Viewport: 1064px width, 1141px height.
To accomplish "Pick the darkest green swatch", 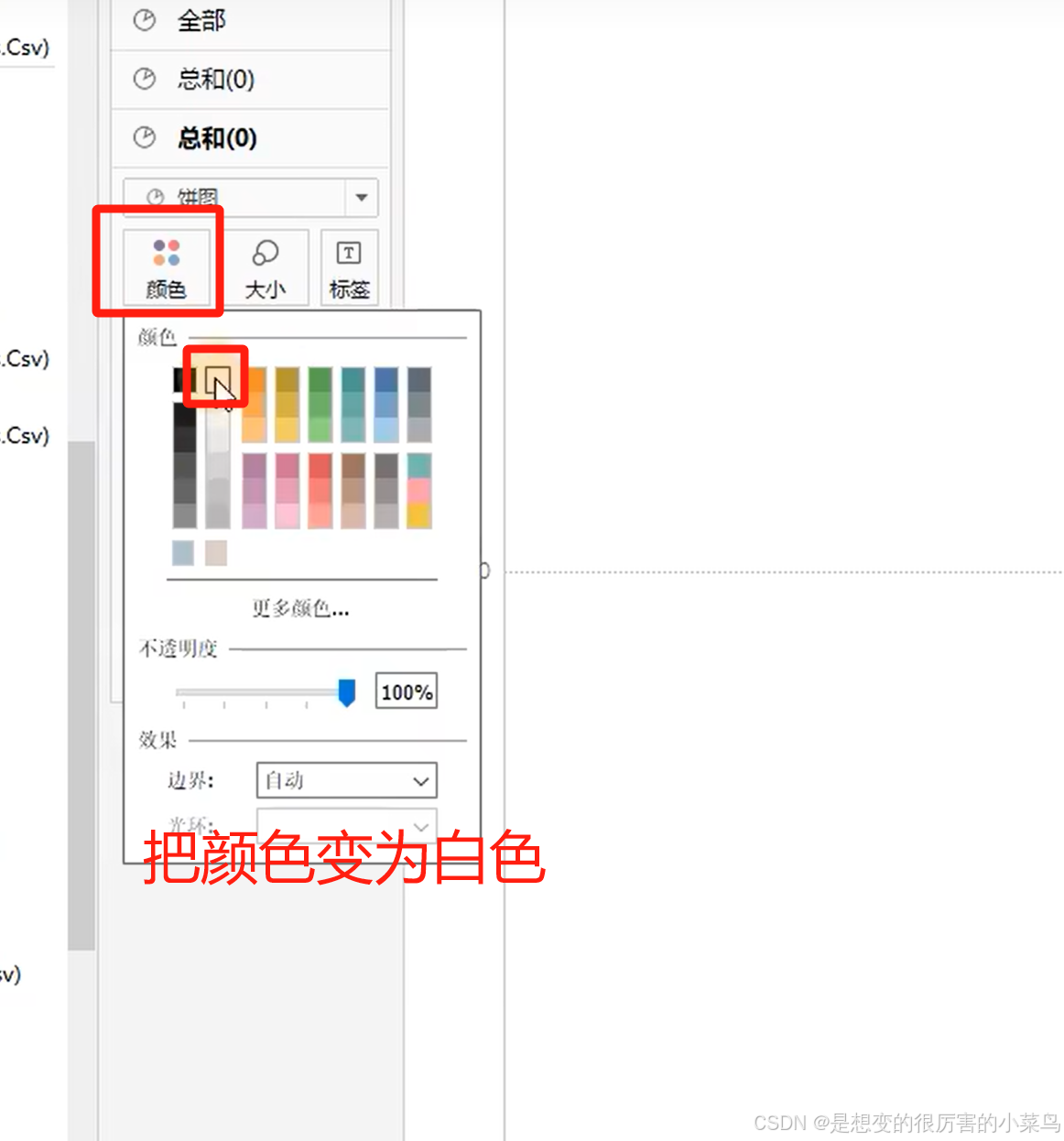I will (320, 380).
